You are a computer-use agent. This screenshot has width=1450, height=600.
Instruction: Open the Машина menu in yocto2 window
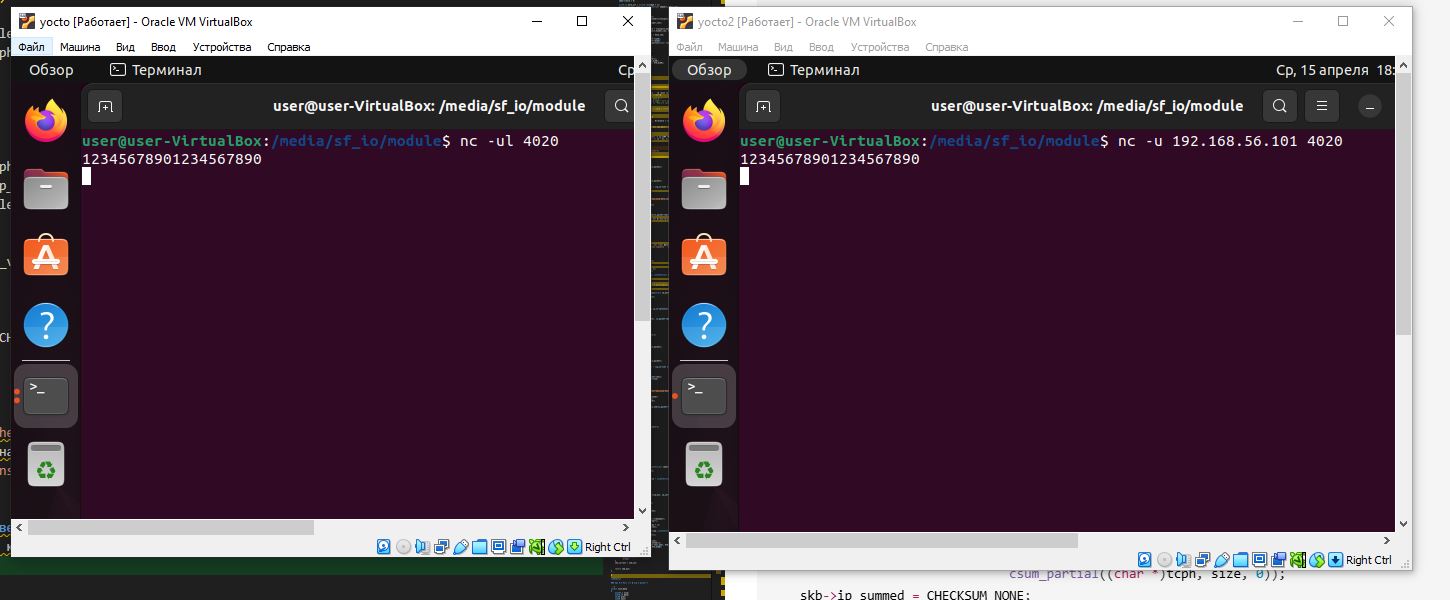coord(738,47)
